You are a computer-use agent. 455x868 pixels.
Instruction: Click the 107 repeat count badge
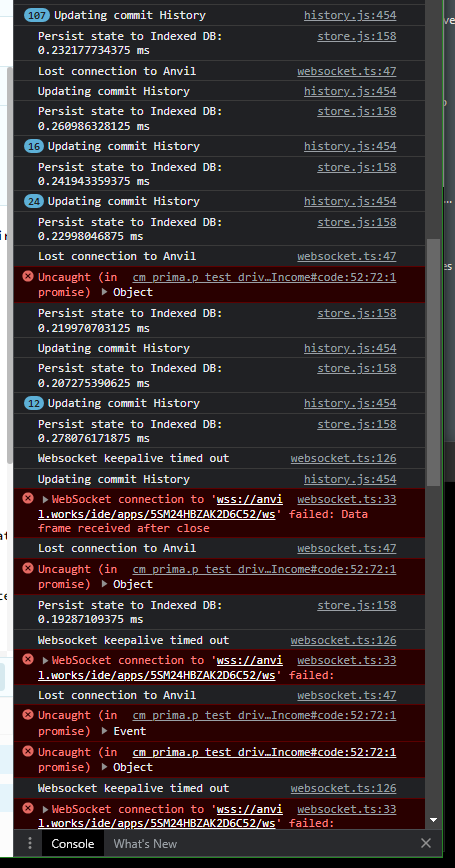tap(37, 16)
